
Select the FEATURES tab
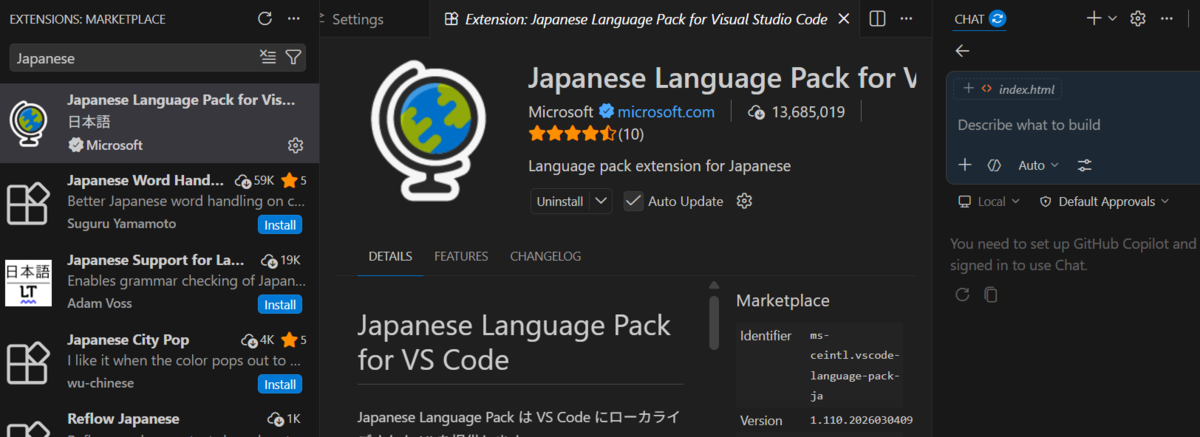pos(461,256)
